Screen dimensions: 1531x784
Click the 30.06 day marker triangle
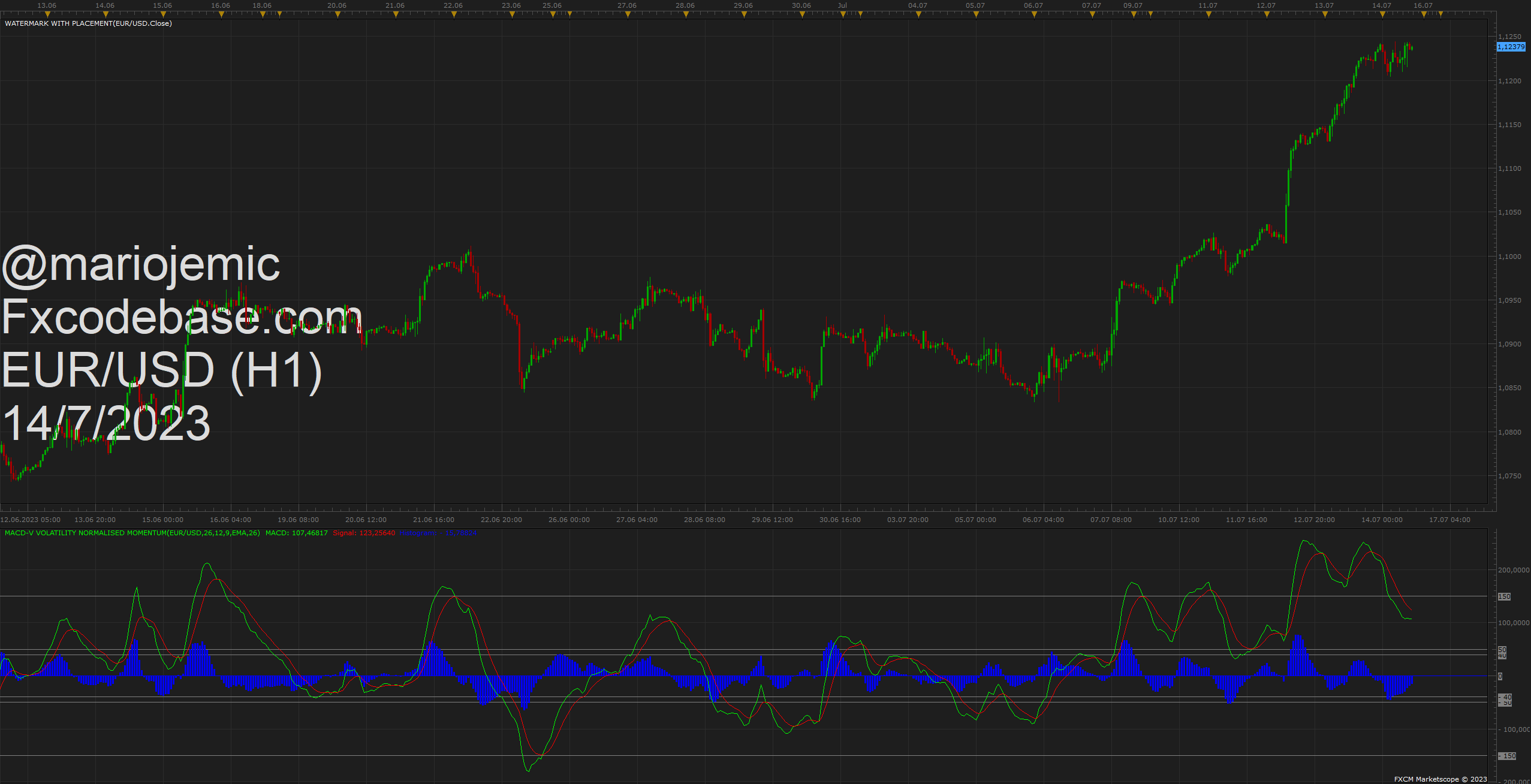802,14
